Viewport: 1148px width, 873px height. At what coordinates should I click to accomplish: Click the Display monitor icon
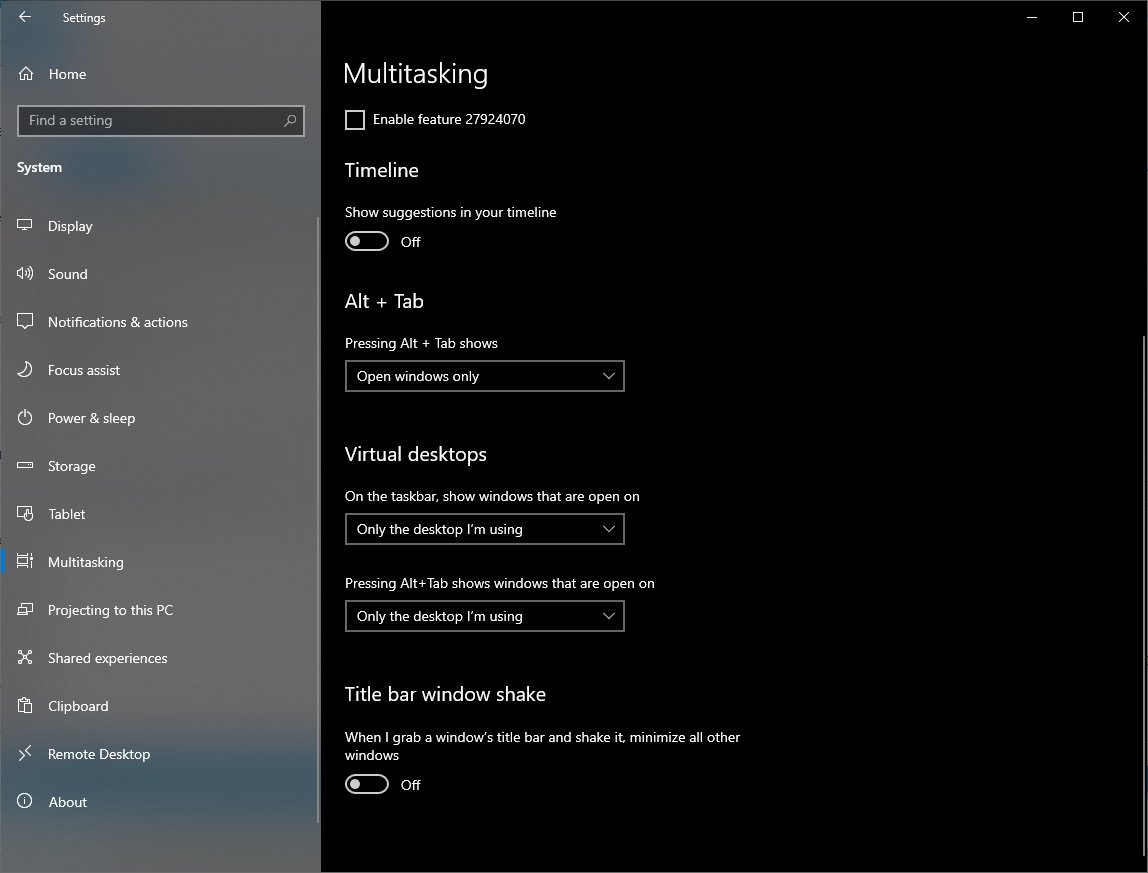26,226
